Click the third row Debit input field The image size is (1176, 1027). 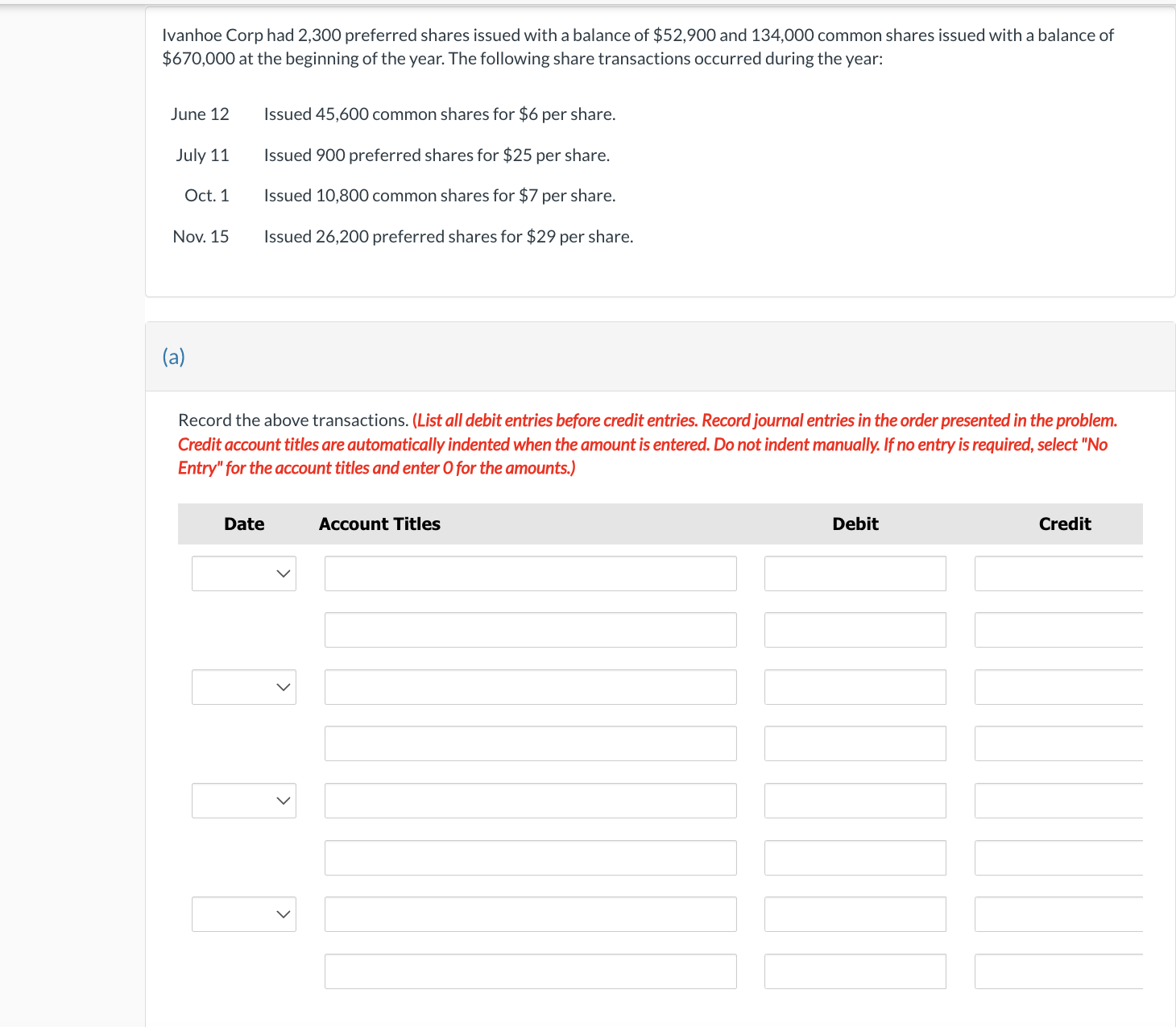click(855, 687)
